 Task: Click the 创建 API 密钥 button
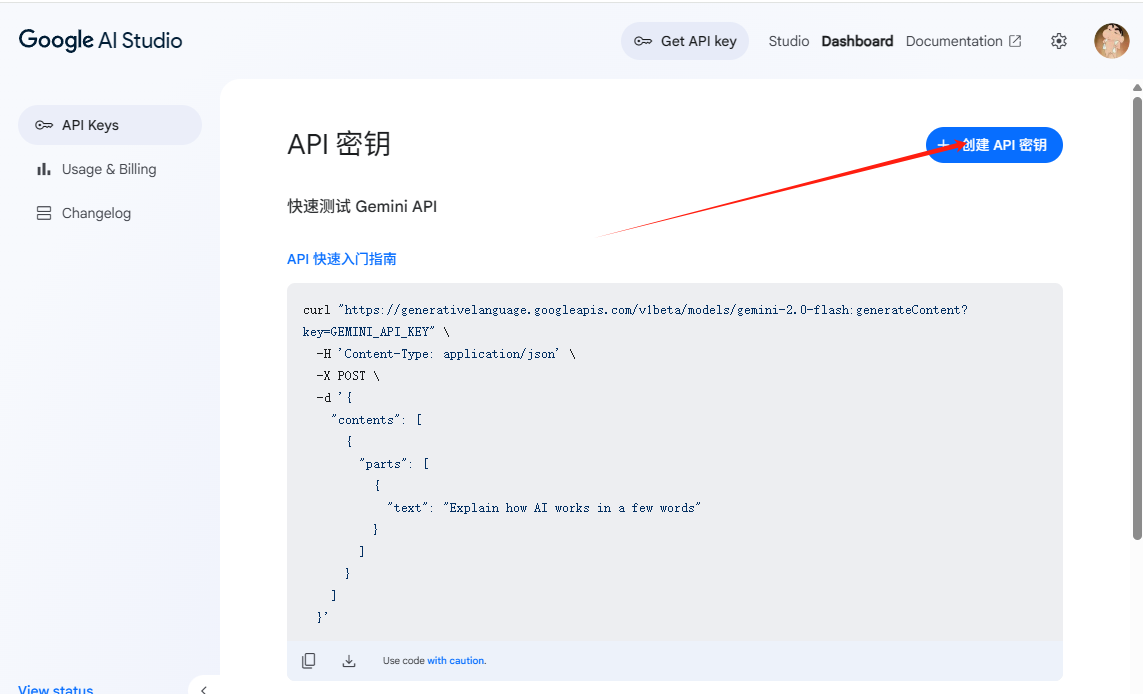(994, 145)
